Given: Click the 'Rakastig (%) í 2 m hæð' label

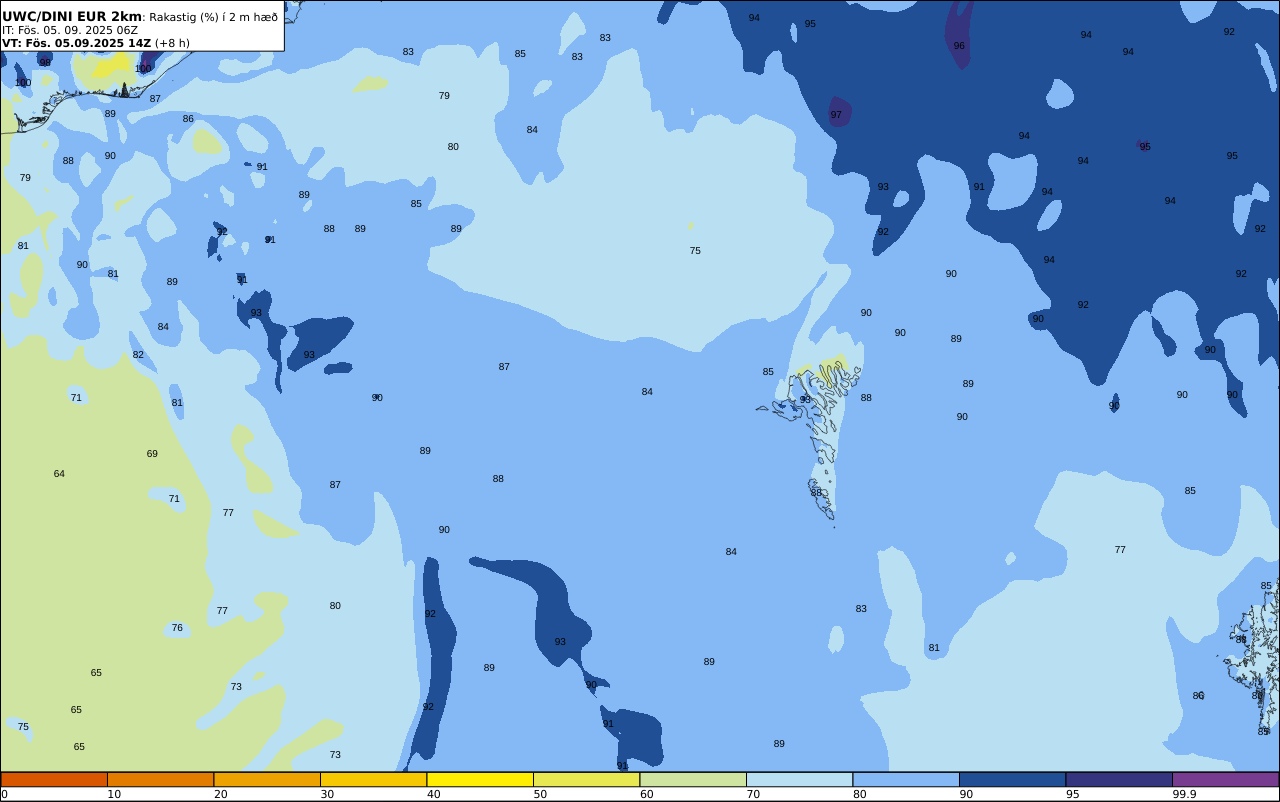Looking at the screenshot, I should (x=214, y=17).
